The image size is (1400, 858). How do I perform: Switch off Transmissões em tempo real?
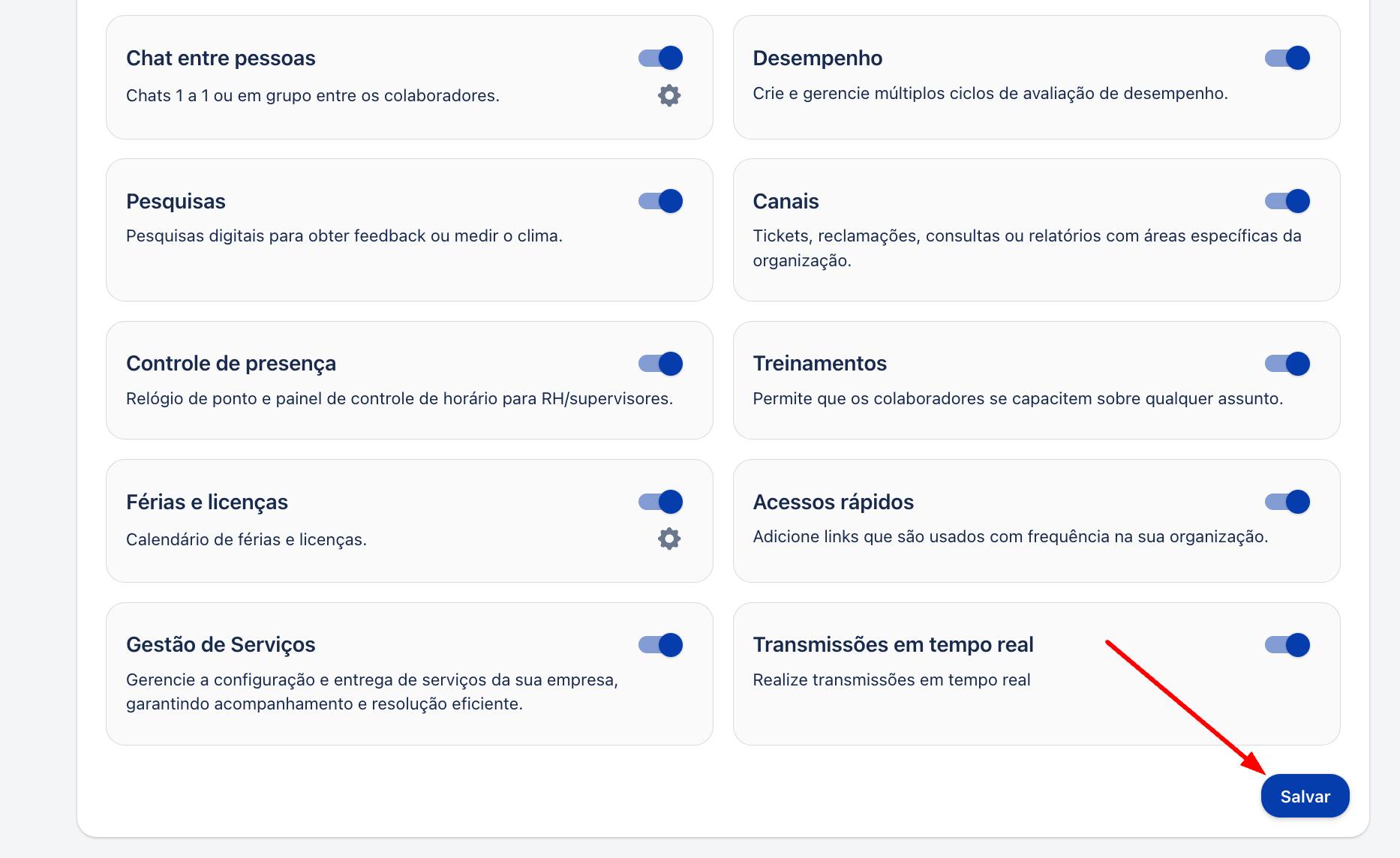pos(1287,645)
